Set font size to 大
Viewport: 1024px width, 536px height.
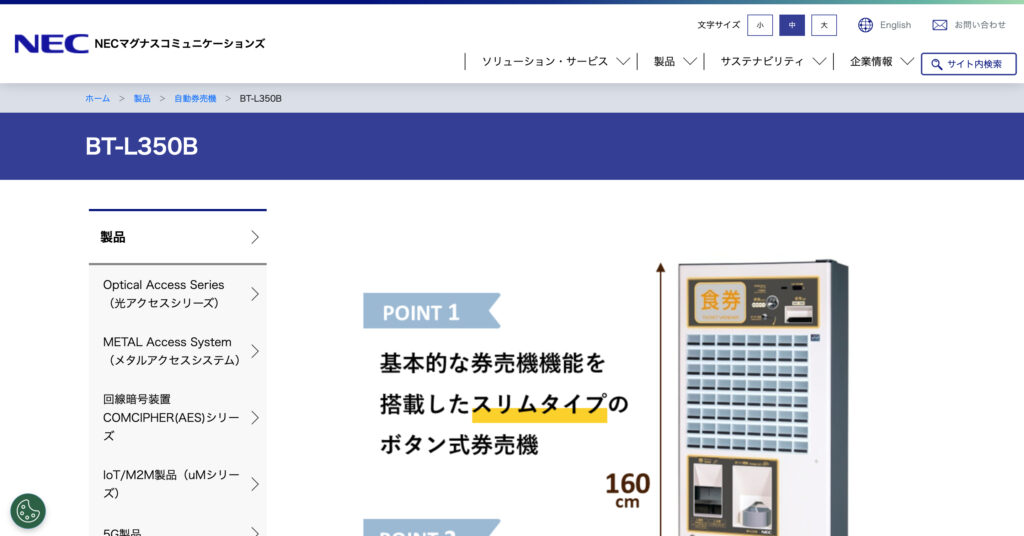824,25
